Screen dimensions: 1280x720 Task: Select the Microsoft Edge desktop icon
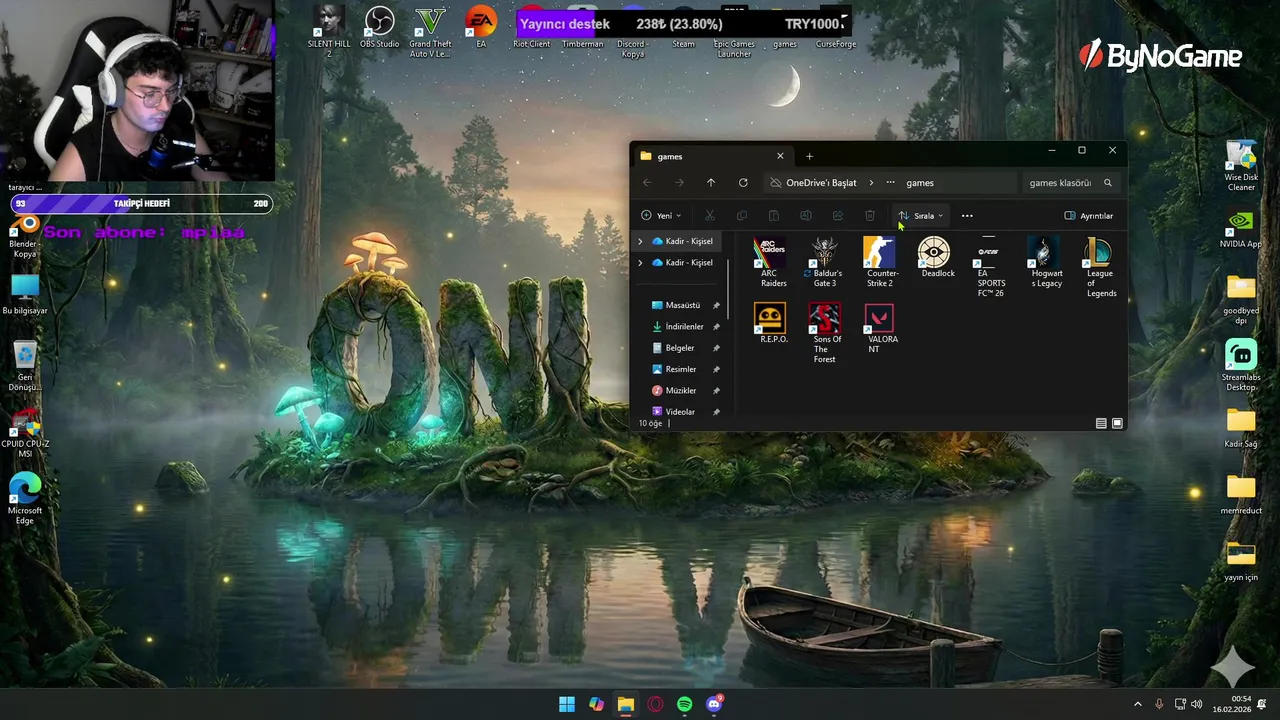click(25, 499)
